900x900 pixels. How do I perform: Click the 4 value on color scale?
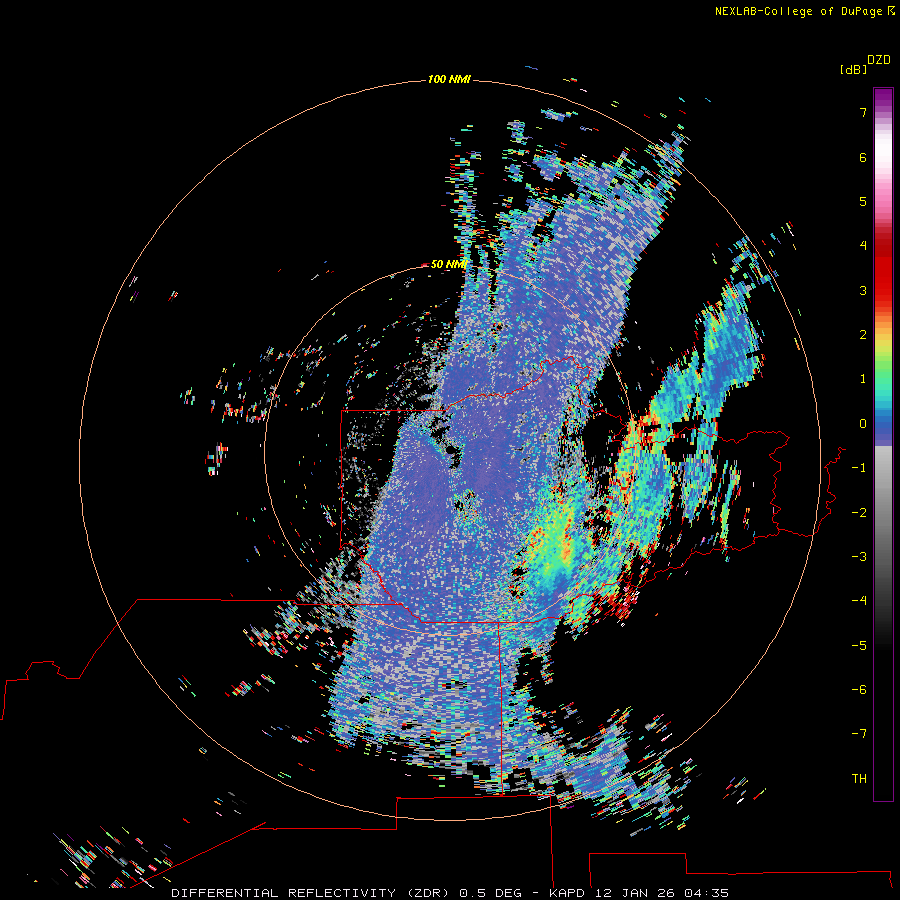(x=863, y=246)
